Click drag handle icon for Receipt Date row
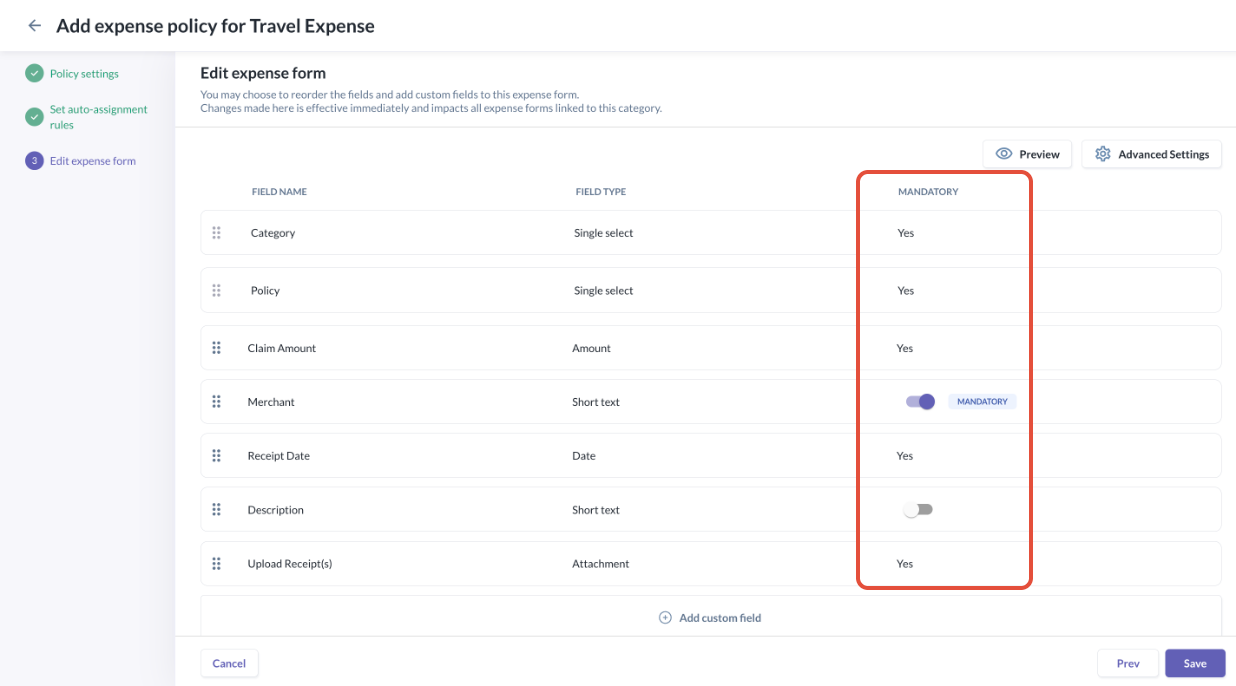1236x686 pixels. click(216, 456)
